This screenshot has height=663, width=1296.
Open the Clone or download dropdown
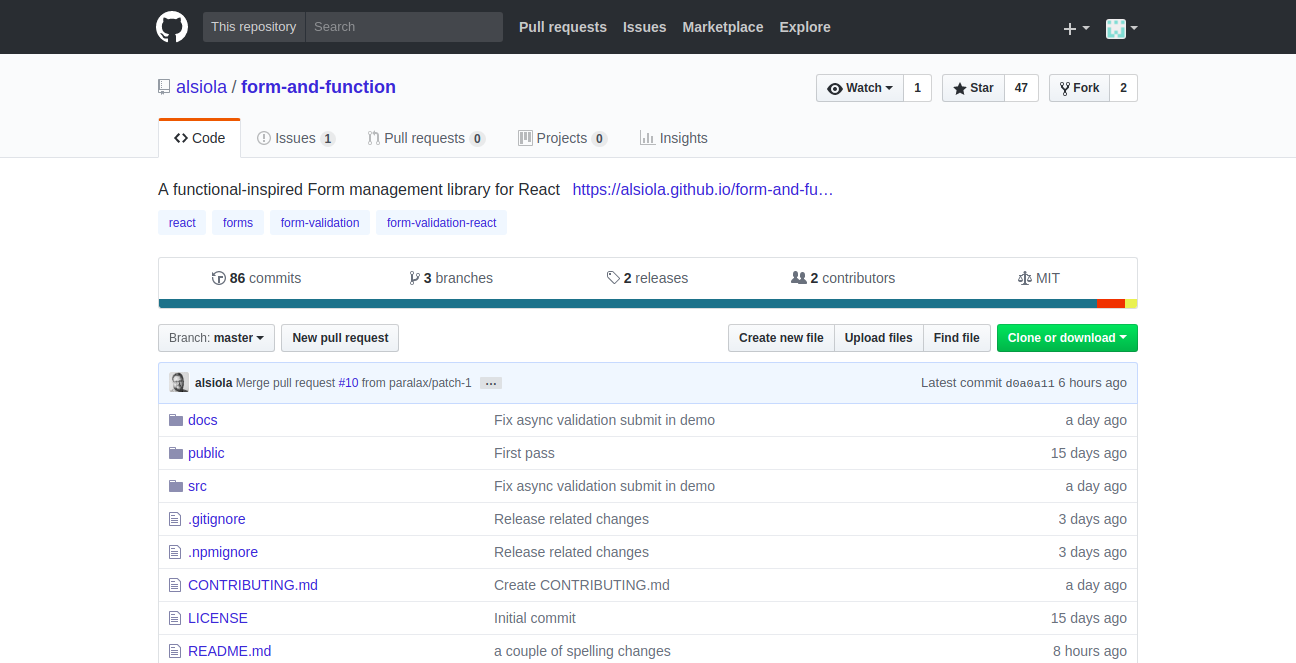coord(1066,338)
